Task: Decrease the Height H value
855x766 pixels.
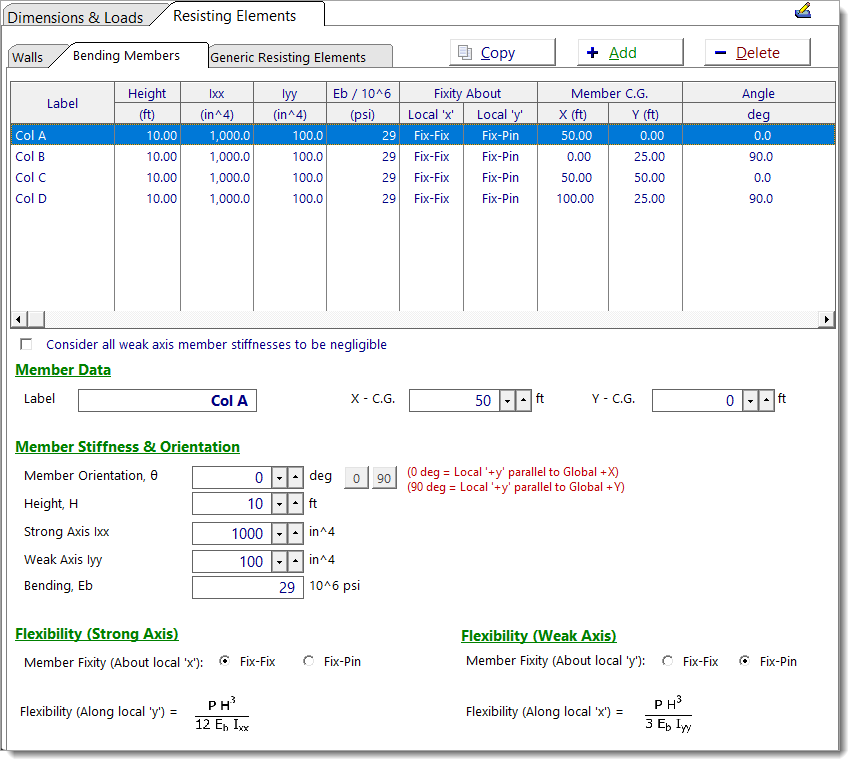Action: click(280, 504)
